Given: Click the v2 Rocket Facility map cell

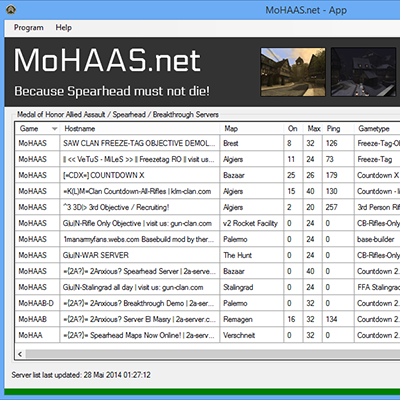Looking at the screenshot, I should click(x=252, y=223).
